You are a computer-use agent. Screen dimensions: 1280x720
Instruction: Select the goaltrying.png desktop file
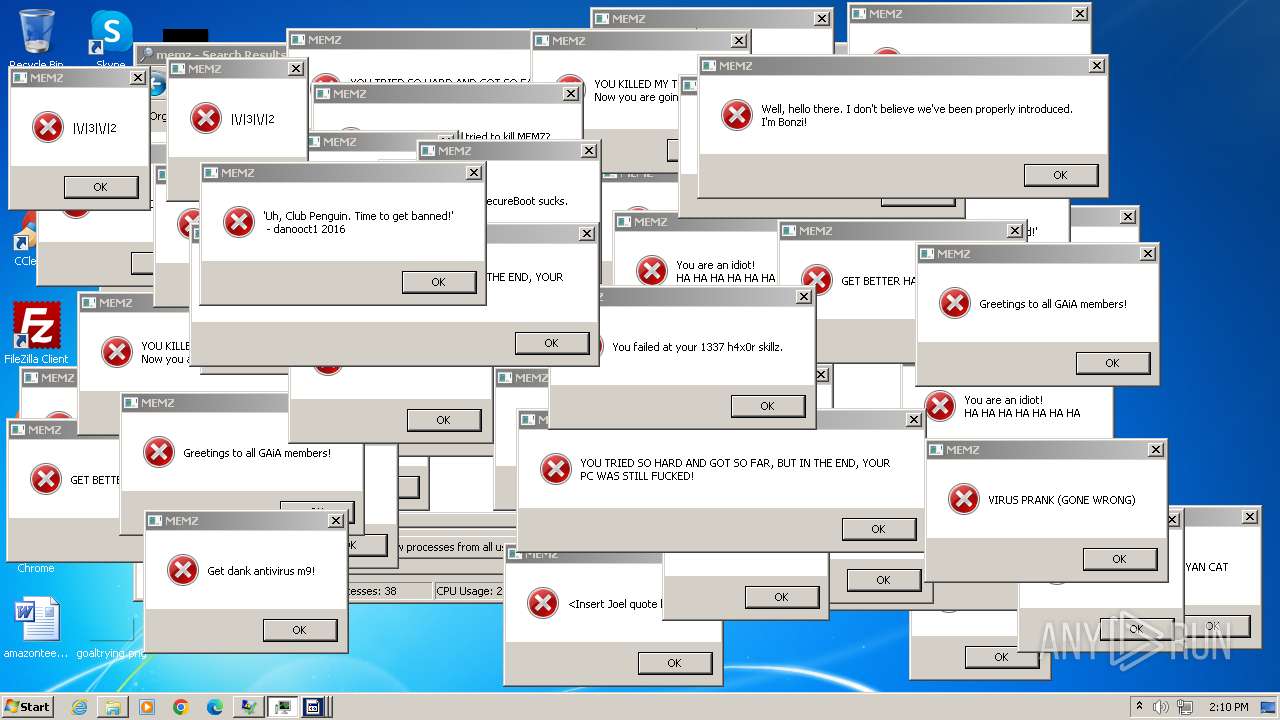point(110,653)
